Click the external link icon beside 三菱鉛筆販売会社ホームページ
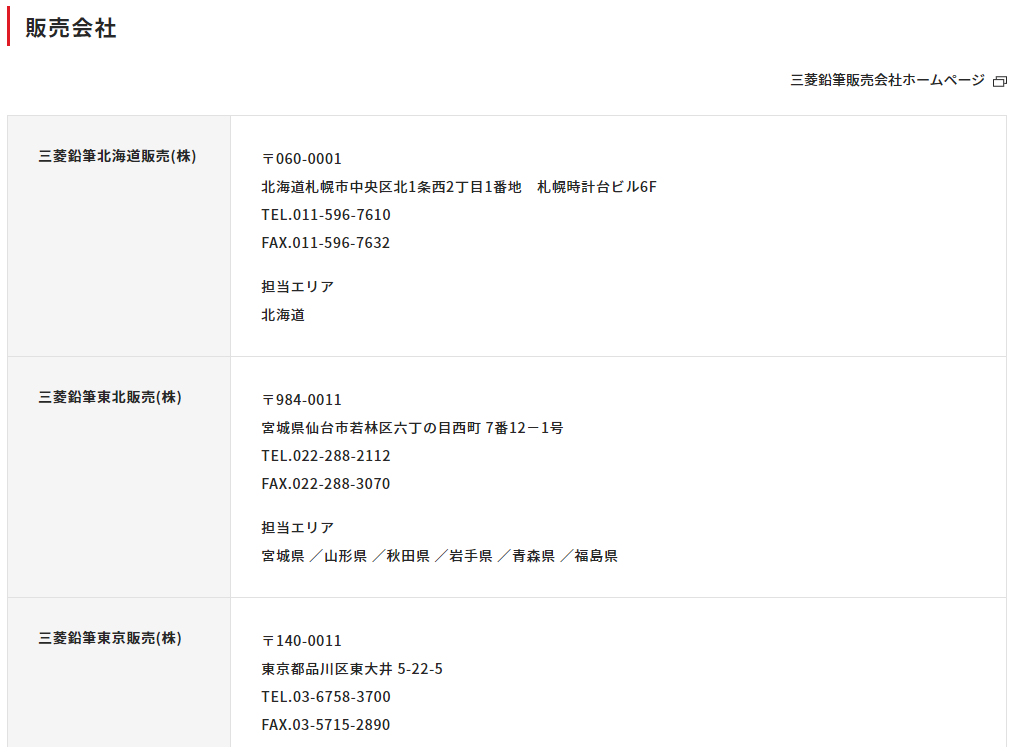This screenshot has height=753, width=1015. (999, 82)
